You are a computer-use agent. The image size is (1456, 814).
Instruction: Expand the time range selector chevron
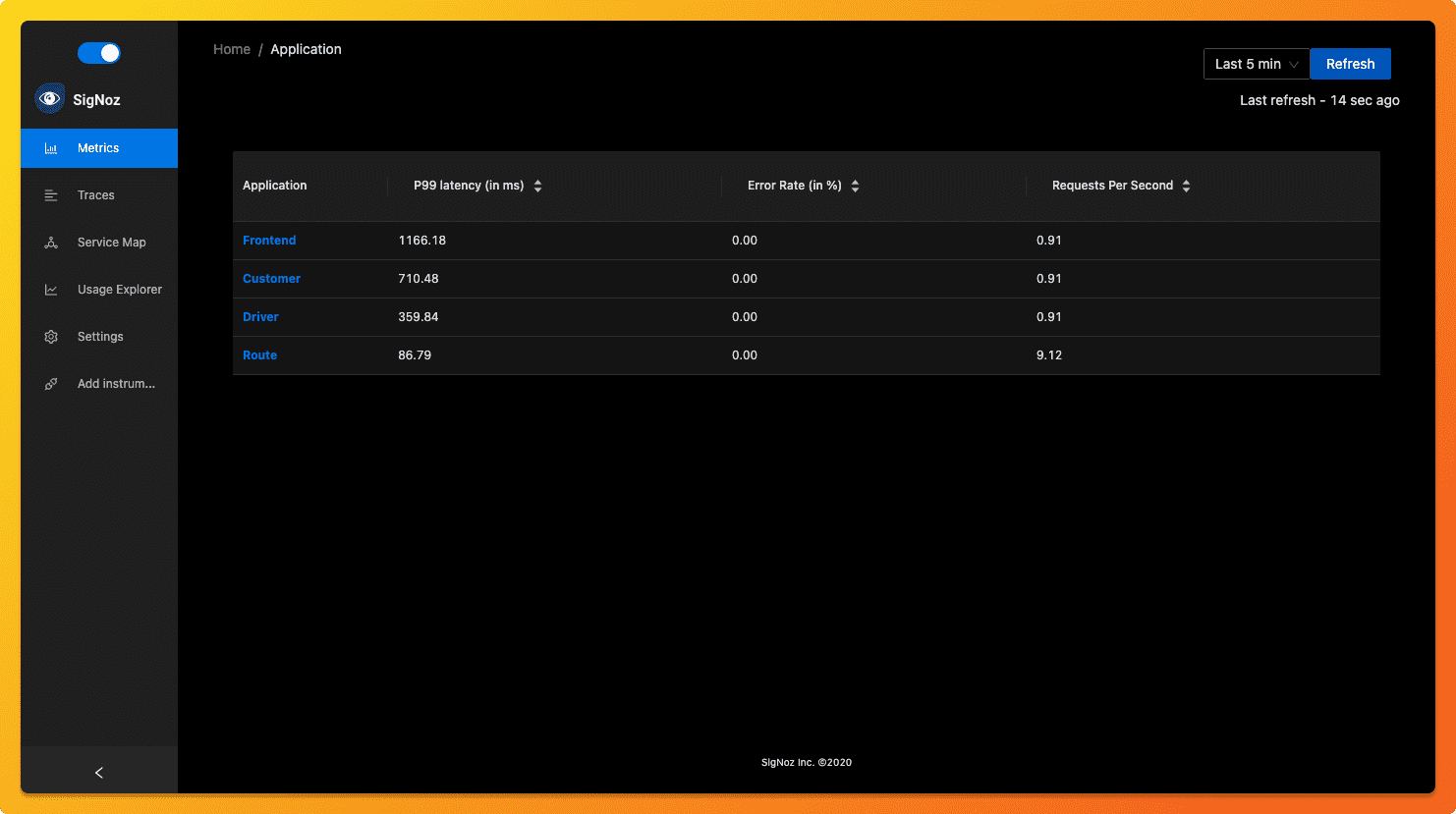(x=1295, y=63)
